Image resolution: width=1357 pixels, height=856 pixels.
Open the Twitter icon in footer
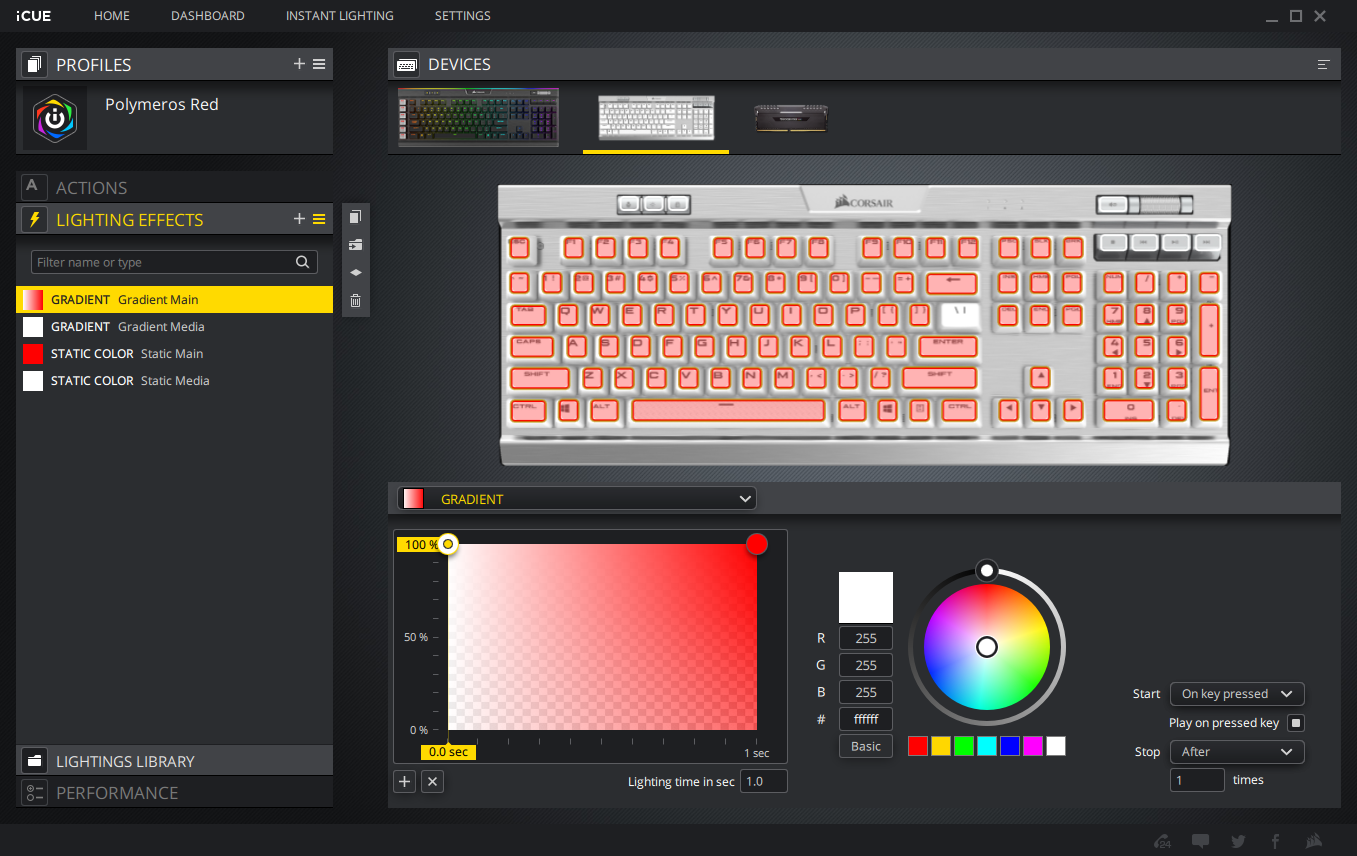click(1238, 841)
